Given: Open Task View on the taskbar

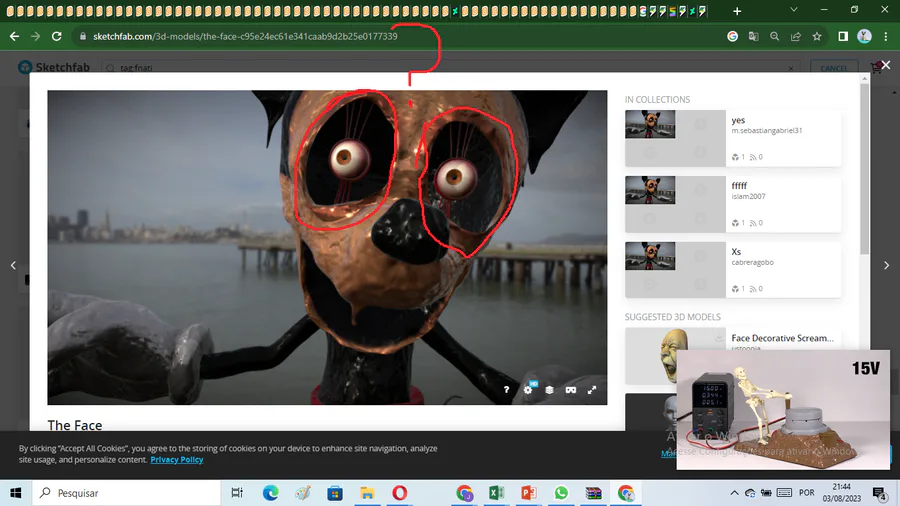Looking at the screenshot, I should (236, 493).
